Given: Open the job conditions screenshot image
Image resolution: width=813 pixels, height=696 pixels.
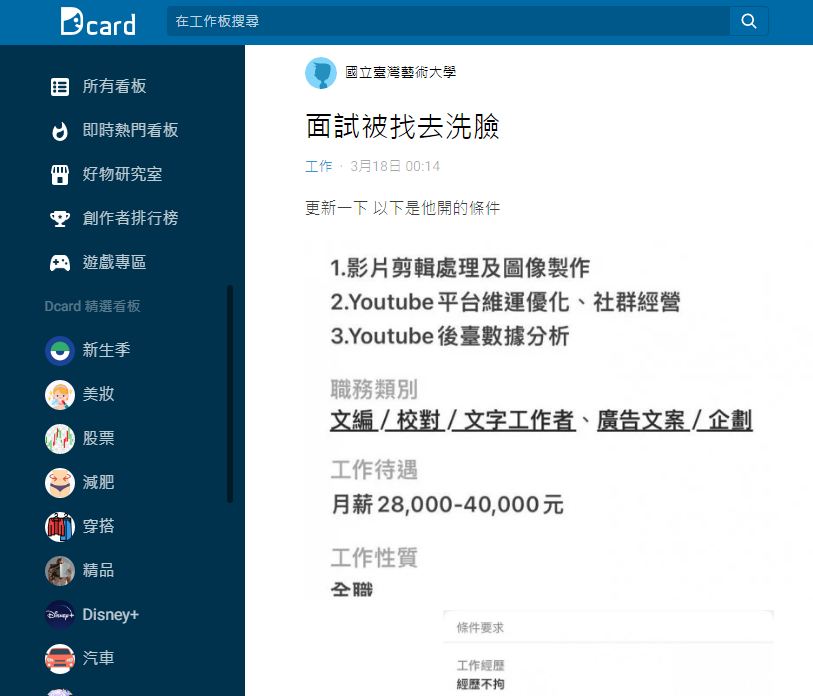Looking at the screenshot, I should (x=538, y=420).
